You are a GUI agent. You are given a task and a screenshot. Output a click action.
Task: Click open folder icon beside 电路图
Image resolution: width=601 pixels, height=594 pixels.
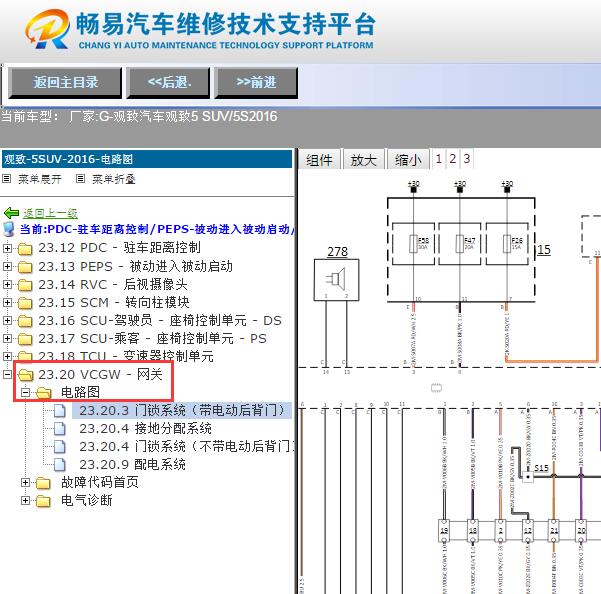click(x=44, y=393)
